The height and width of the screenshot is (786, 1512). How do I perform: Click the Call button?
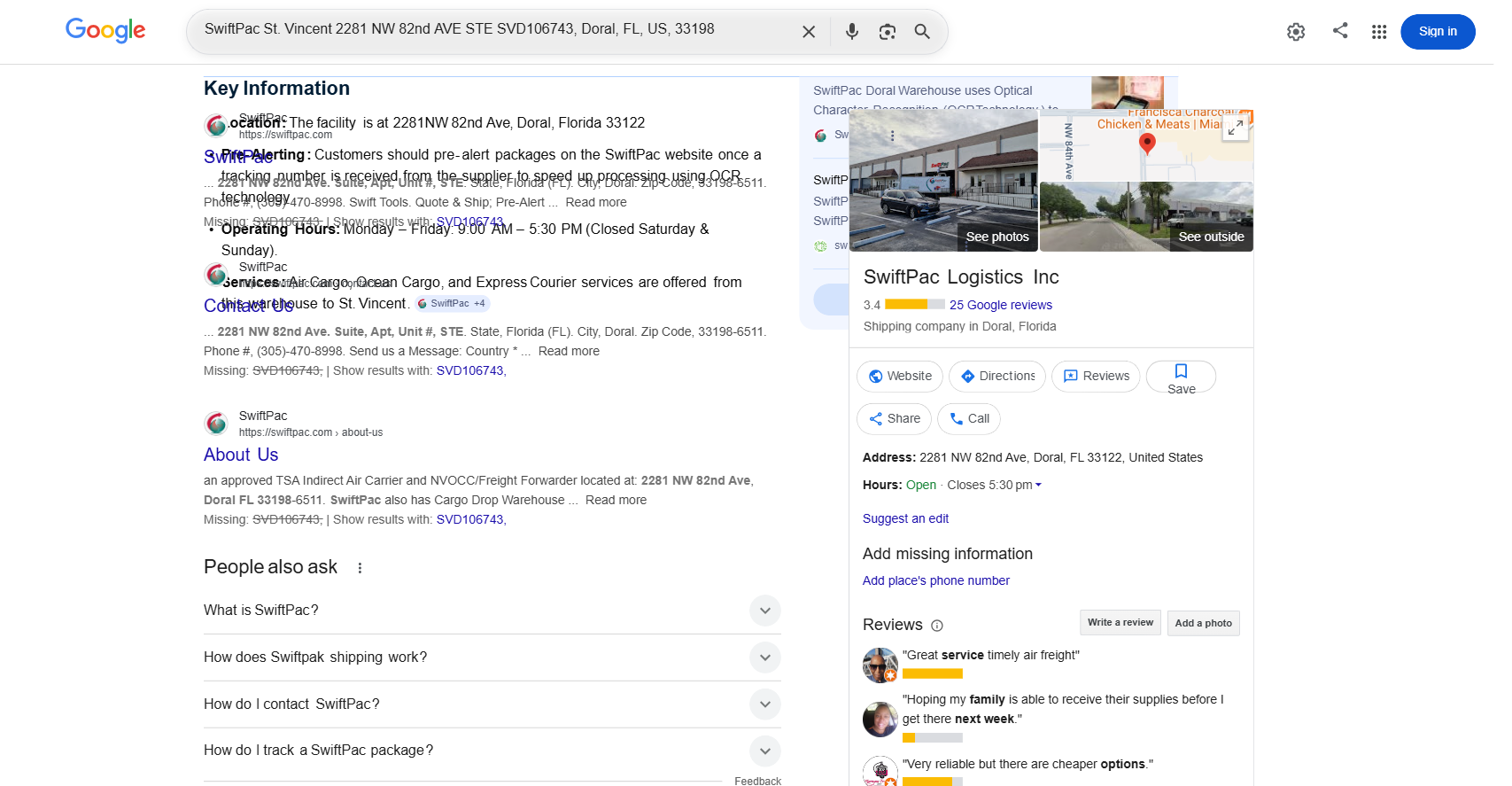tap(969, 418)
